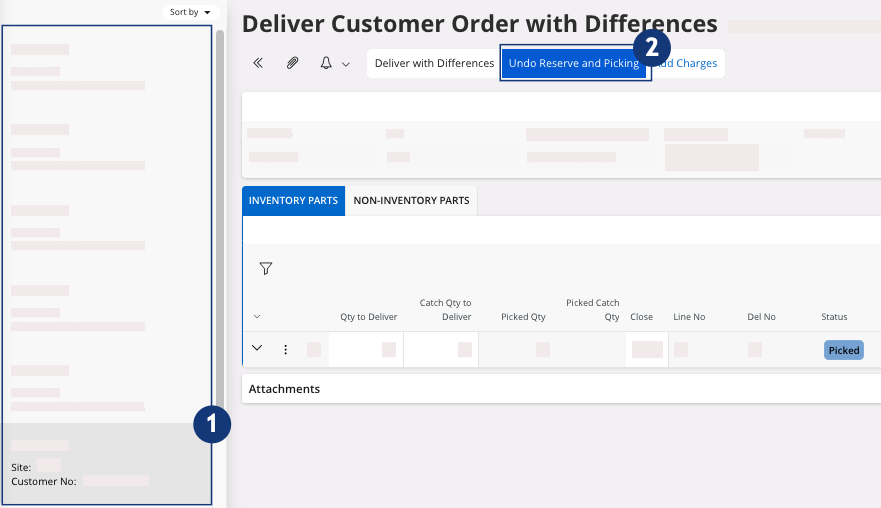This screenshot has height=508, width=881.
Task: Click the Catch Qty to Deliver cell
Action: [440, 349]
